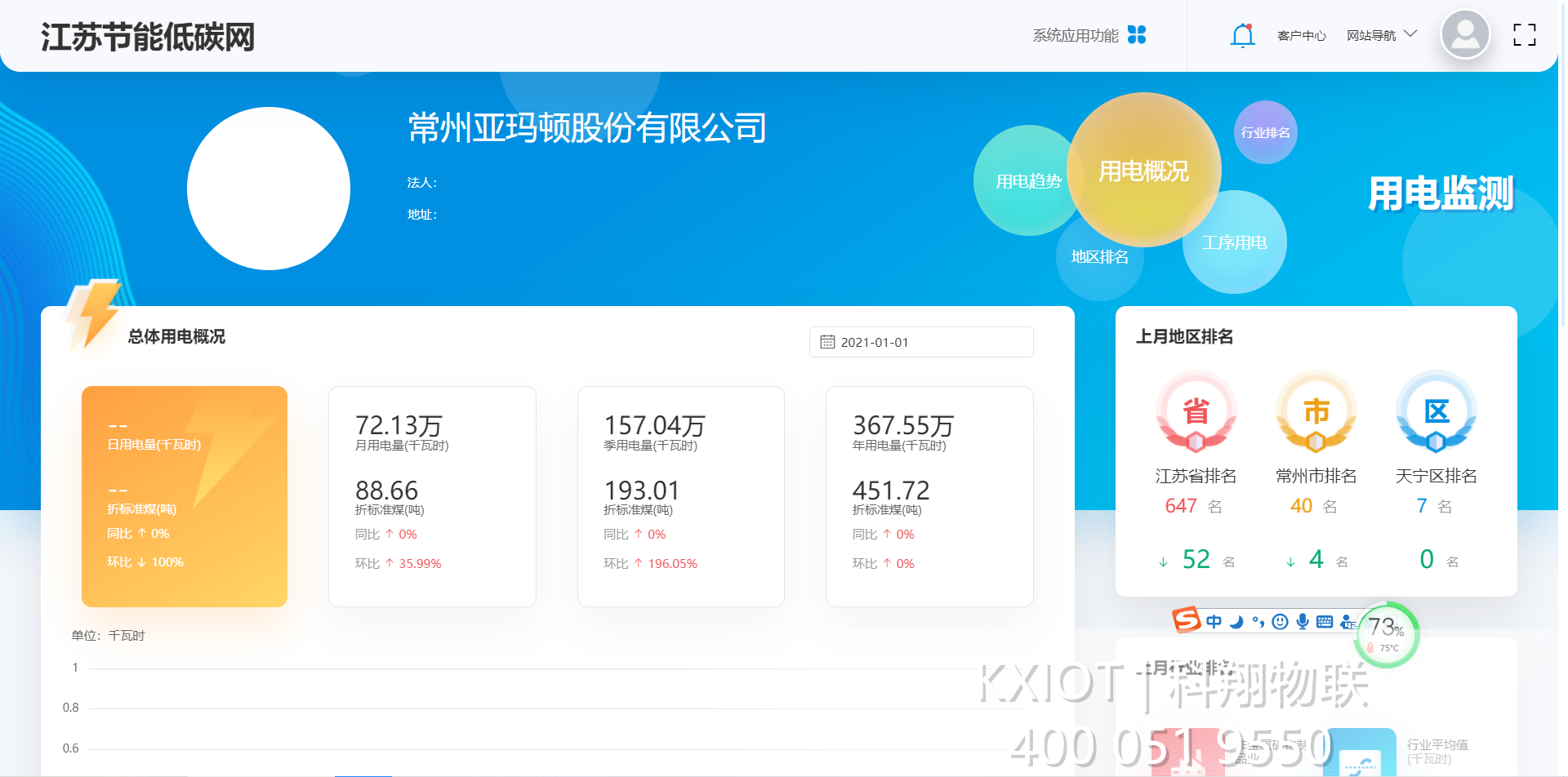Enter fullscreen with the corner-brackets icon
The image size is (1568, 777).
coord(1524,35)
